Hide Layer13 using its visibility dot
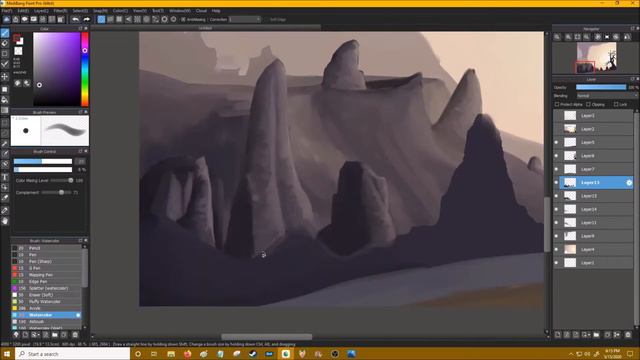This screenshot has width=640, height=360. (556, 182)
